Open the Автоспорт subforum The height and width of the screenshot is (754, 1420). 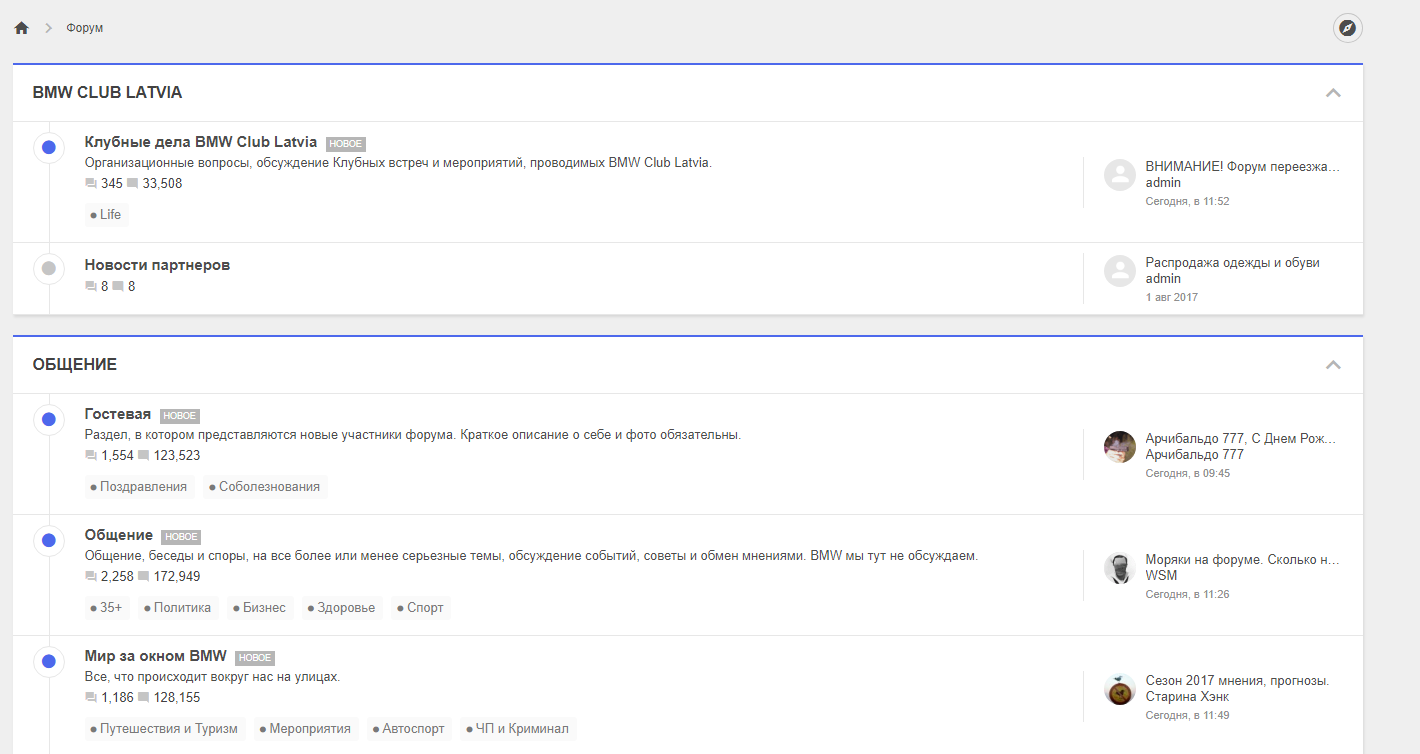click(408, 729)
